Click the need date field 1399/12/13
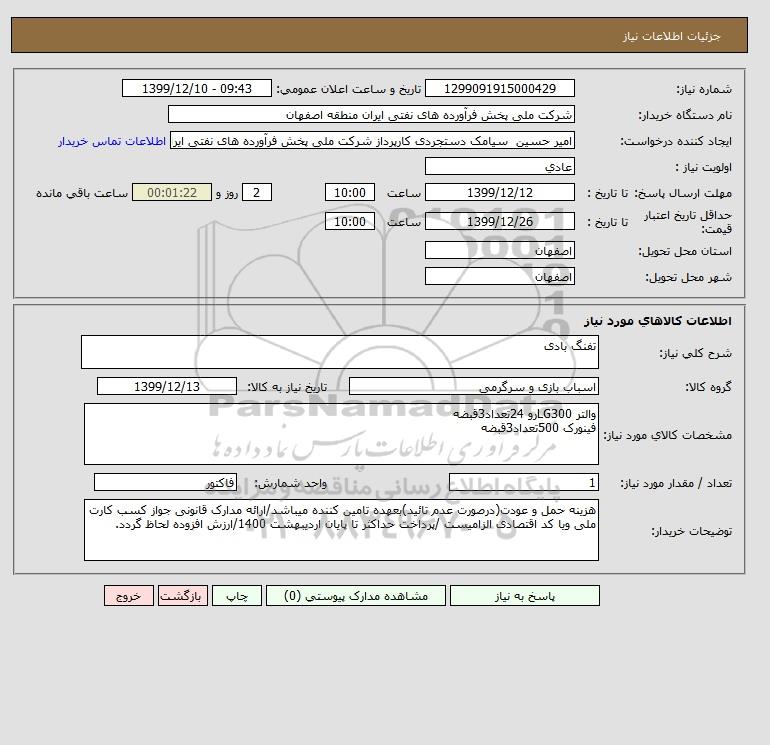 click(167, 386)
